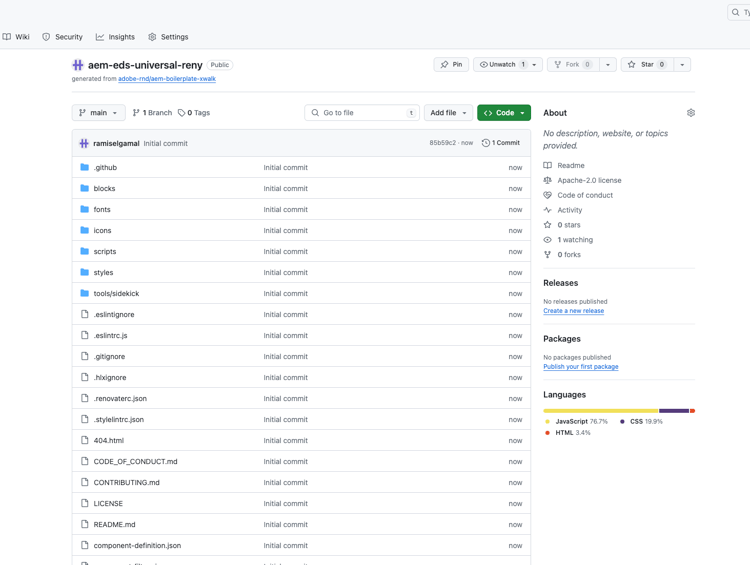Open the Activity link
The width and height of the screenshot is (750, 565).
point(570,210)
